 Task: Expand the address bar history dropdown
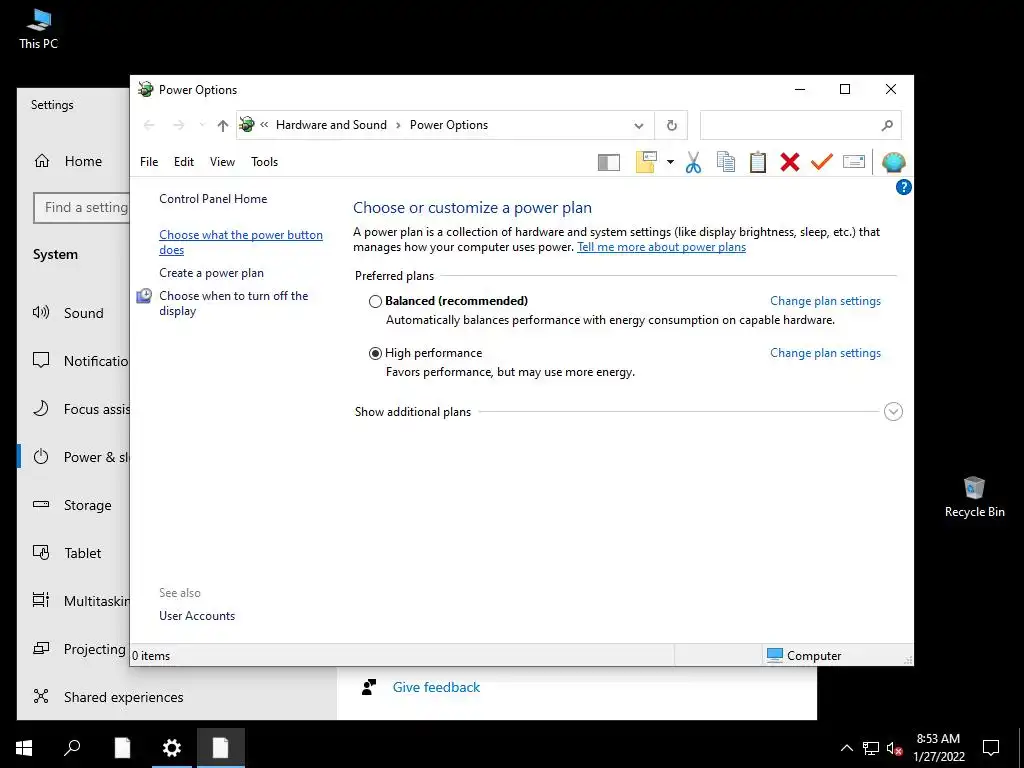[639, 125]
